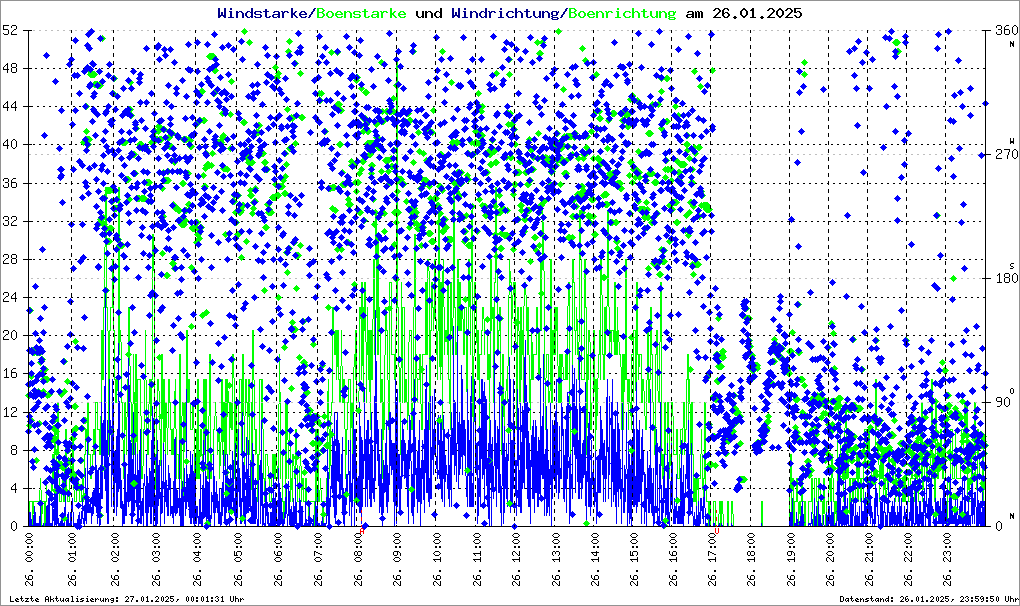Click the "Letzte Aktualisierung" footer timestamp

pyautogui.click(x=124, y=599)
